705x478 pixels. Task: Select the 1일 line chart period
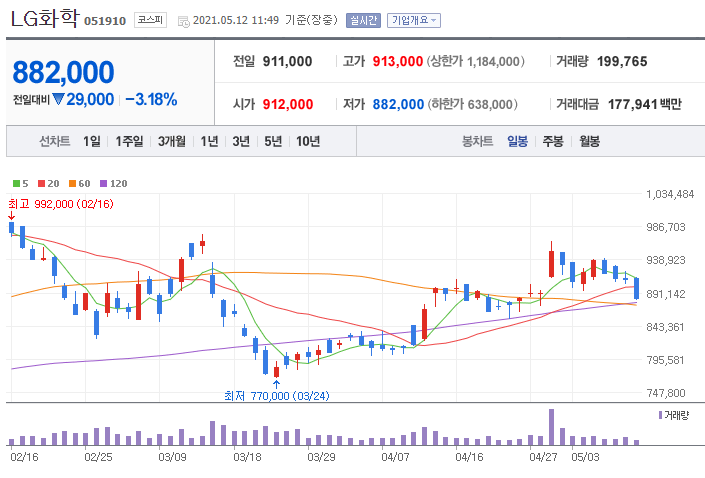pyautogui.click(x=92, y=141)
